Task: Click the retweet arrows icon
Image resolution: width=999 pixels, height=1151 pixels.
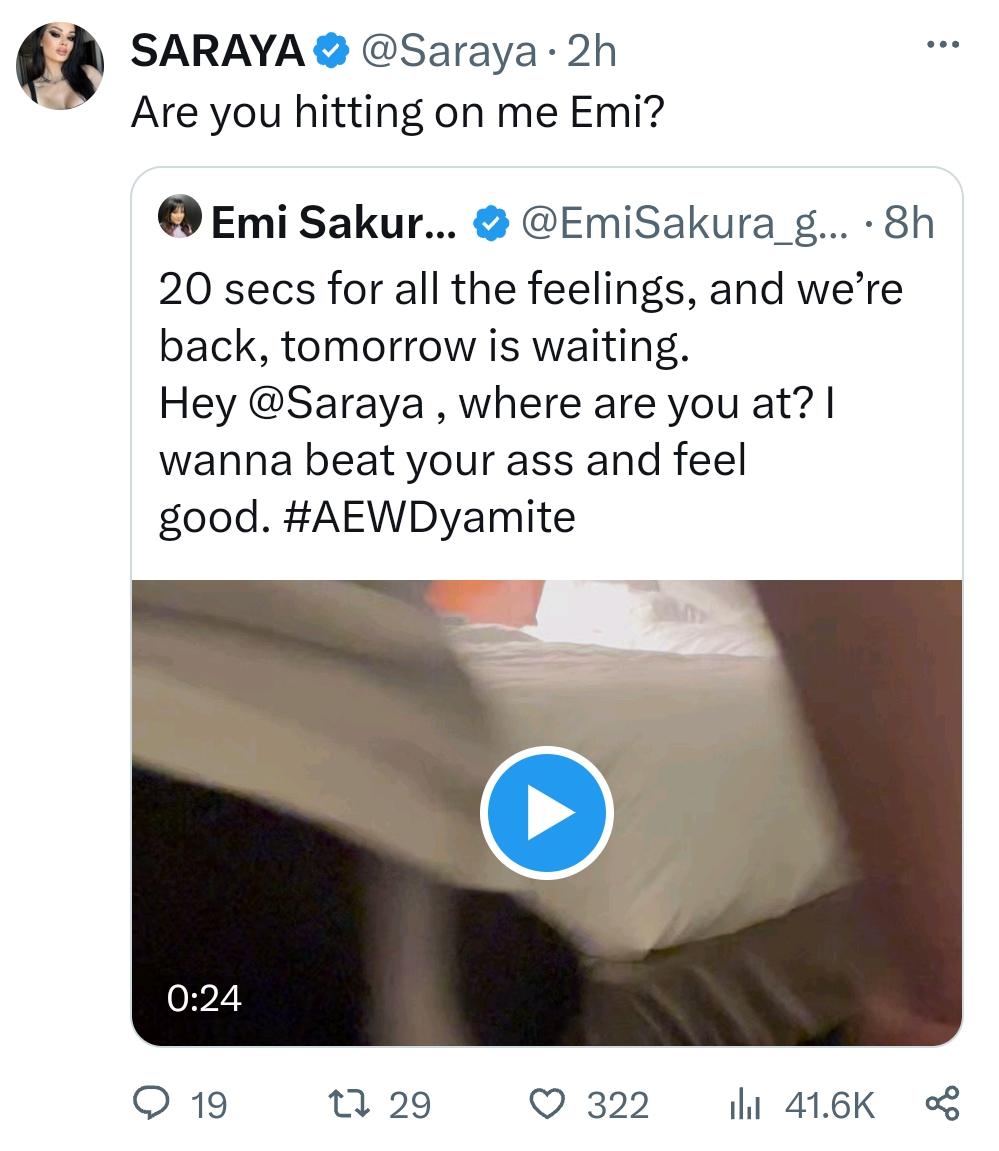Action: (349, 1104)
